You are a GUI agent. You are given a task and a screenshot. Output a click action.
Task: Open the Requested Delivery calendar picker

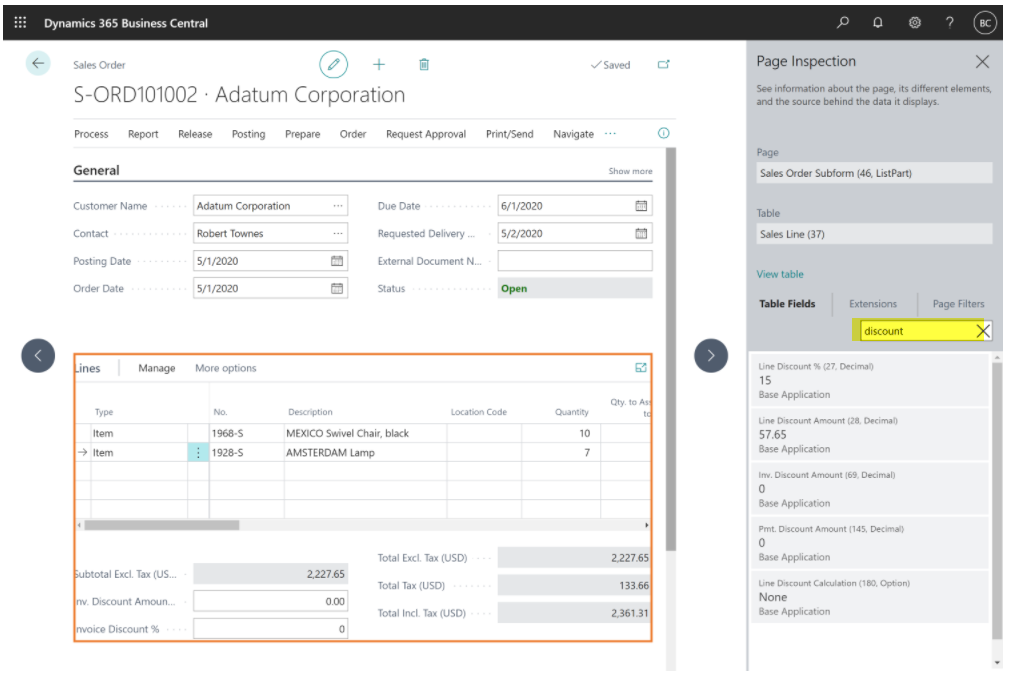[x=641, y=233]
